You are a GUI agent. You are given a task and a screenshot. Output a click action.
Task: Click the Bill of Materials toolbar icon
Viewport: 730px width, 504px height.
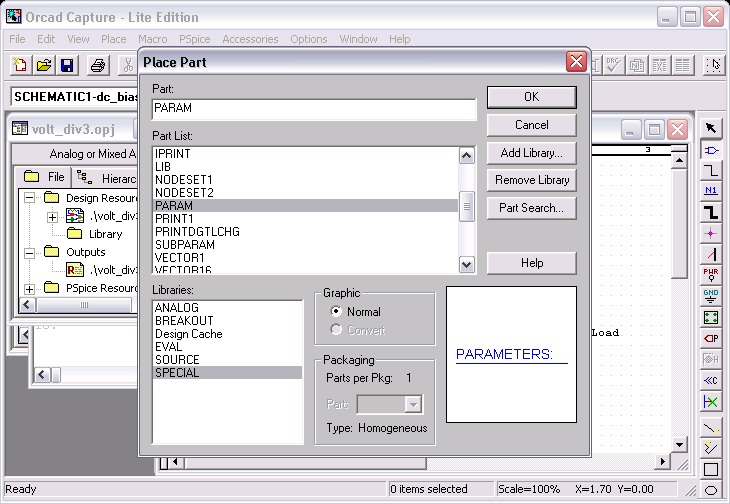[x=683, y=65]
